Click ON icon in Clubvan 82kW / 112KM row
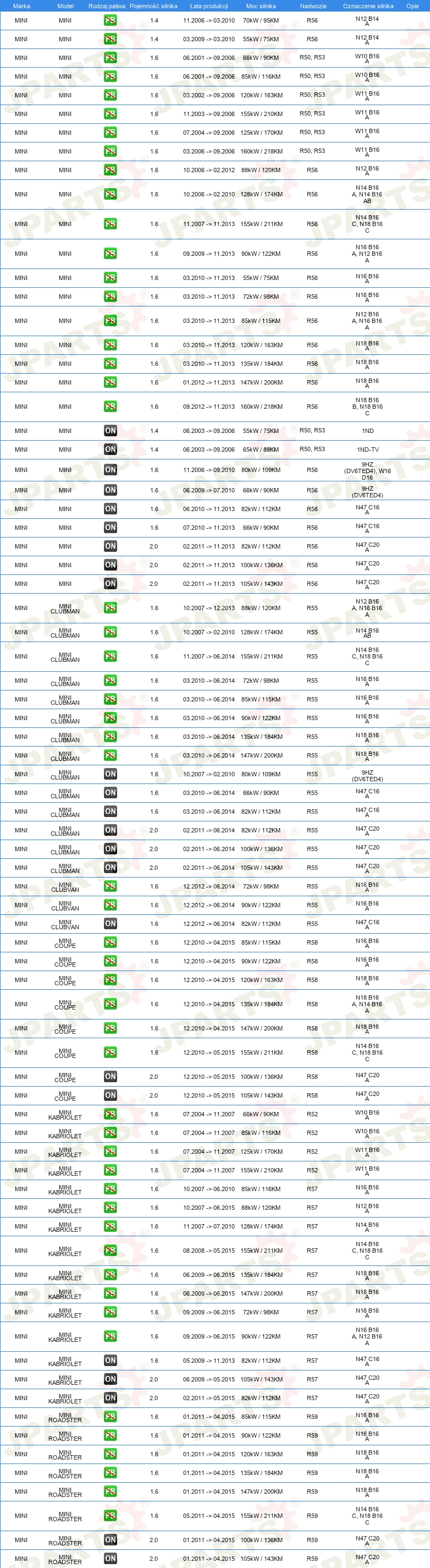The width and height of the screenshot is (430, 1568). click(110, 924)
